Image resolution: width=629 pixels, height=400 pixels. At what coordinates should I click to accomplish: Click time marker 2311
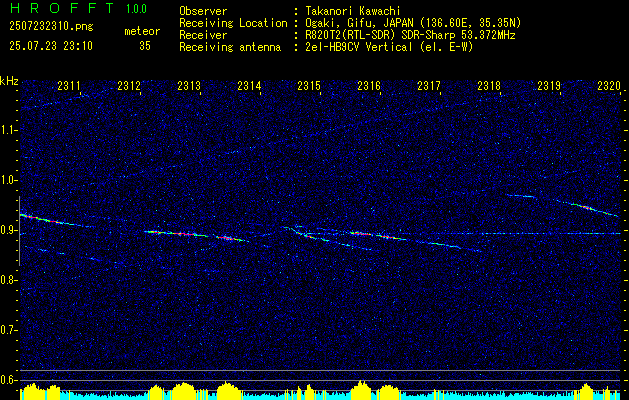[x=69, y=86]
